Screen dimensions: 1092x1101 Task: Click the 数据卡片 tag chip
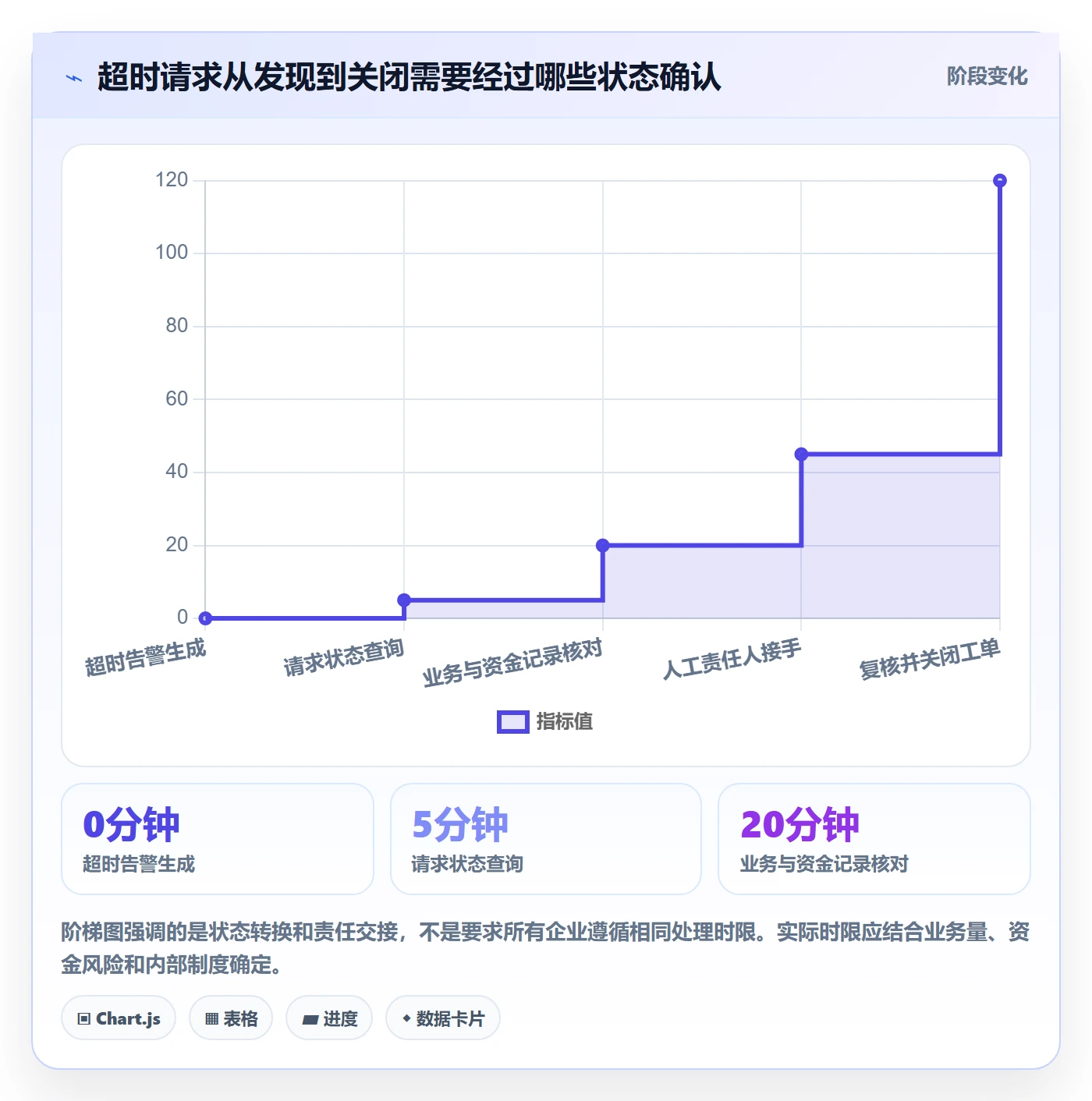click(443, 1018)
